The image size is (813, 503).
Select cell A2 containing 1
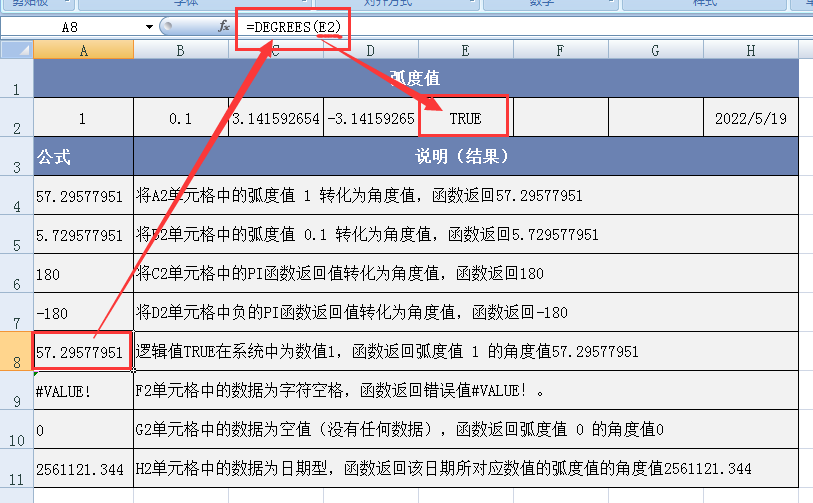83,118
